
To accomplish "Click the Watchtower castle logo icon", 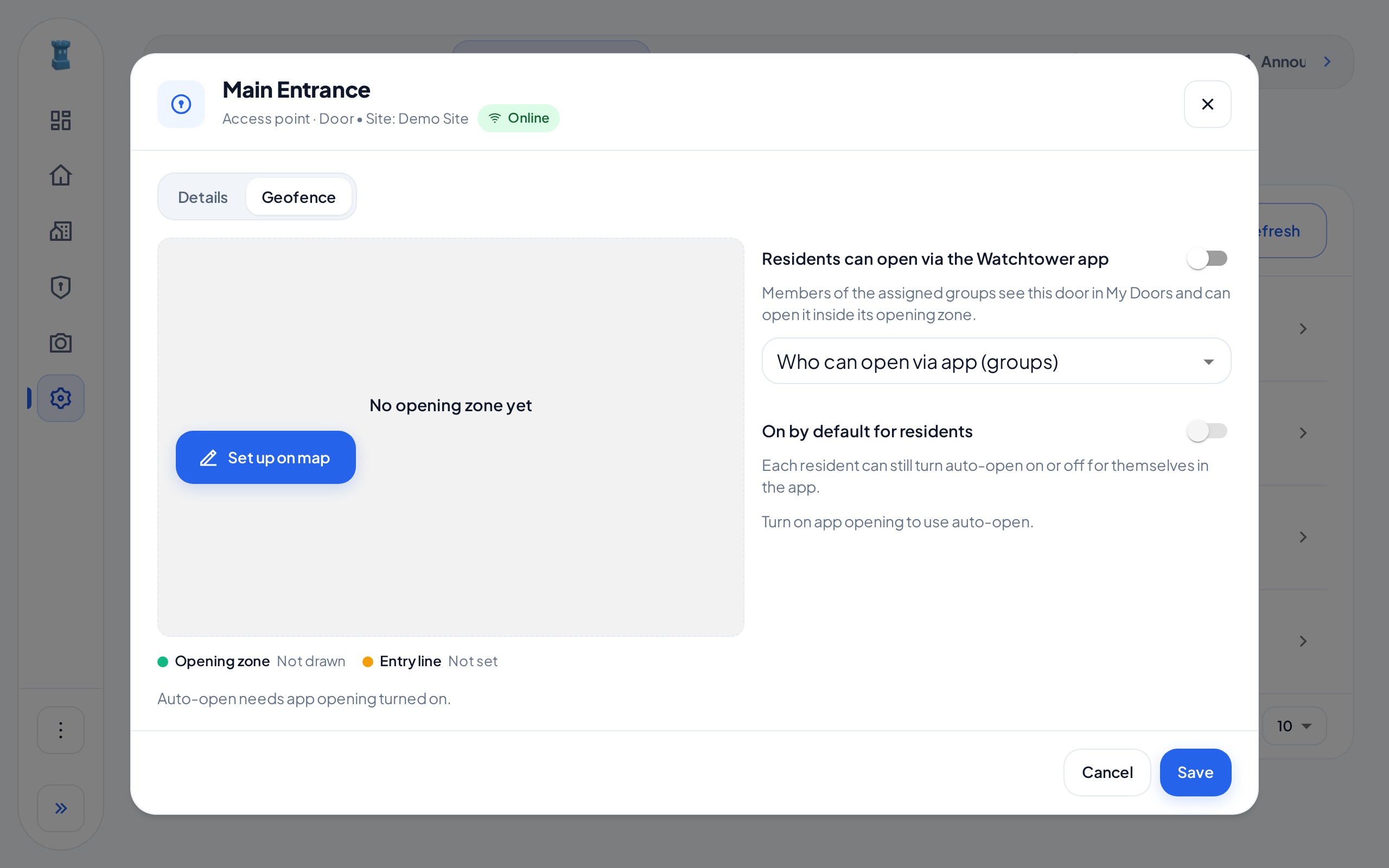I will pos(60,55).
